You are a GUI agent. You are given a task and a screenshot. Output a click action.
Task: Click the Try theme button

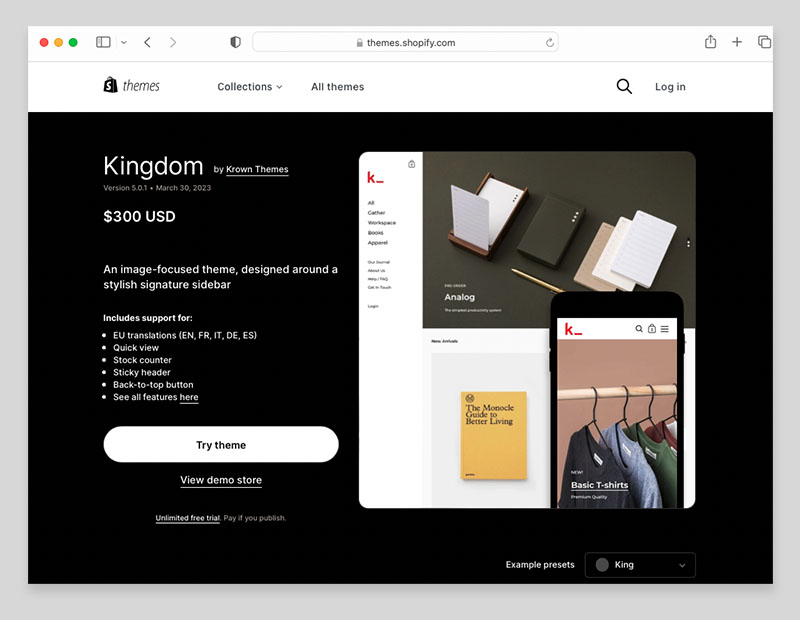point(221,444)
